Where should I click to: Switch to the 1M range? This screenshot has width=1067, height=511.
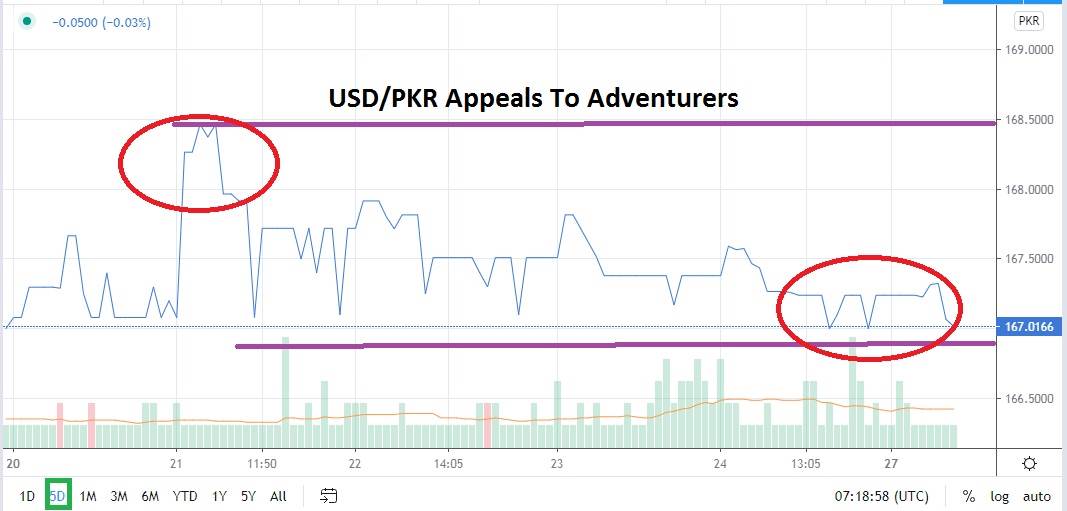click(88, 495)
